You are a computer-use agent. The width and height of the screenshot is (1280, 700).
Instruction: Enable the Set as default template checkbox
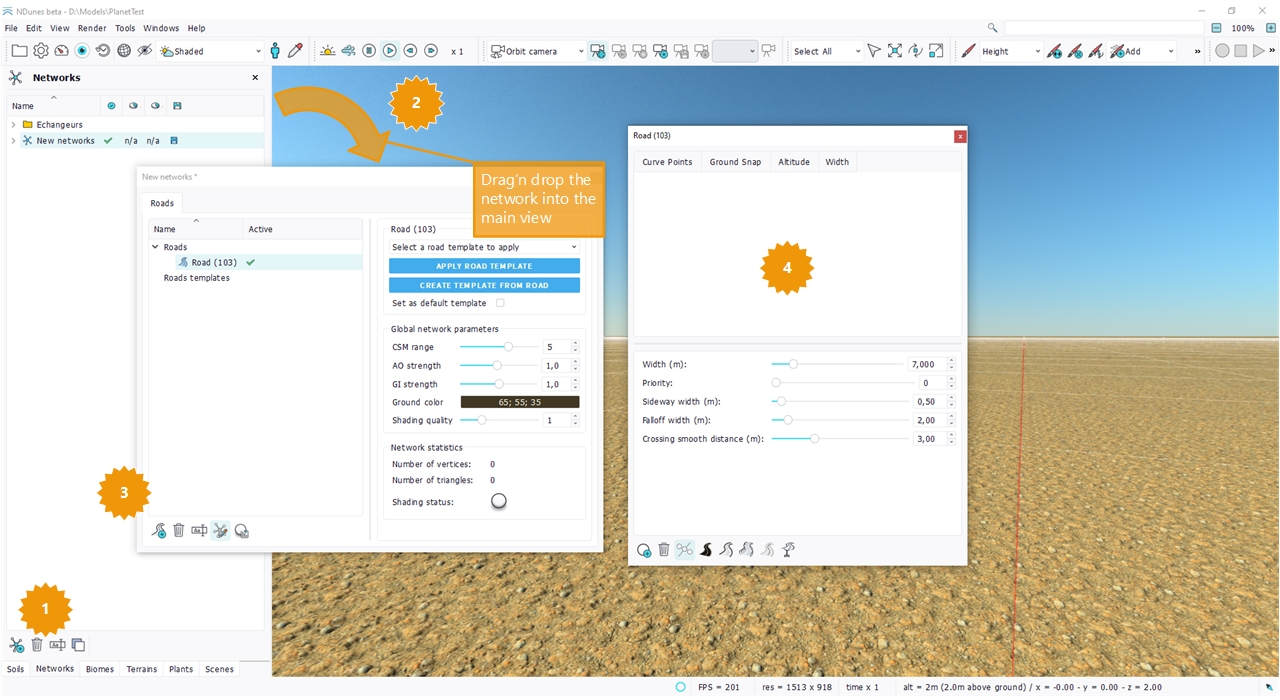pyautogui.click(x=500, y=303)
